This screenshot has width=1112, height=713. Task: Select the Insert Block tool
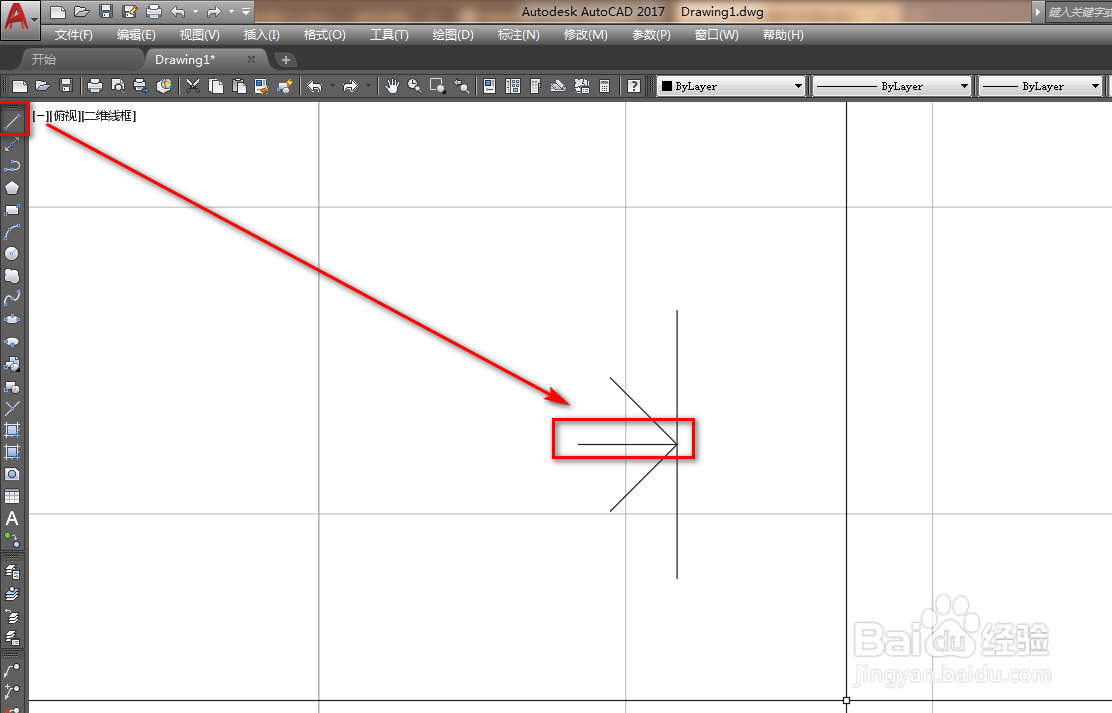[12, 364]
